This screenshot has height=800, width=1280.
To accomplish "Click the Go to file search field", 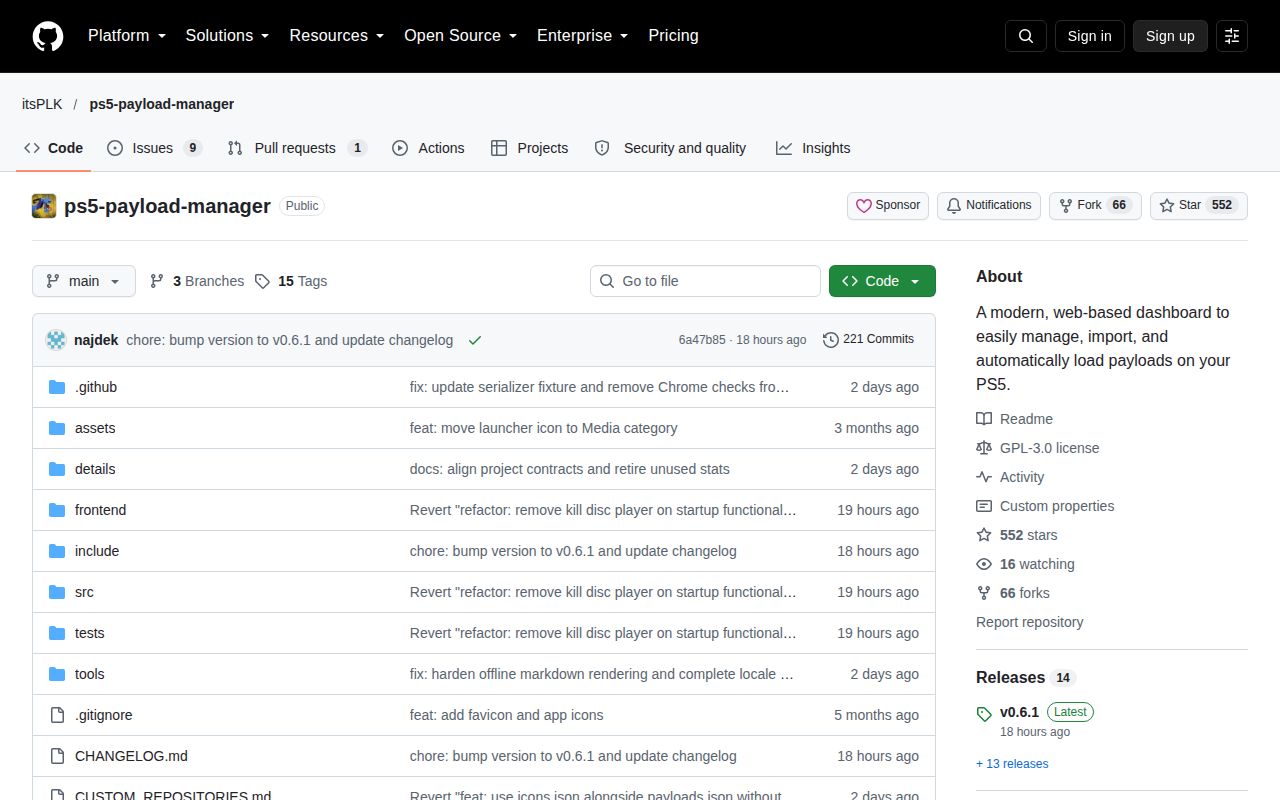I will click(x=705, y=281).
